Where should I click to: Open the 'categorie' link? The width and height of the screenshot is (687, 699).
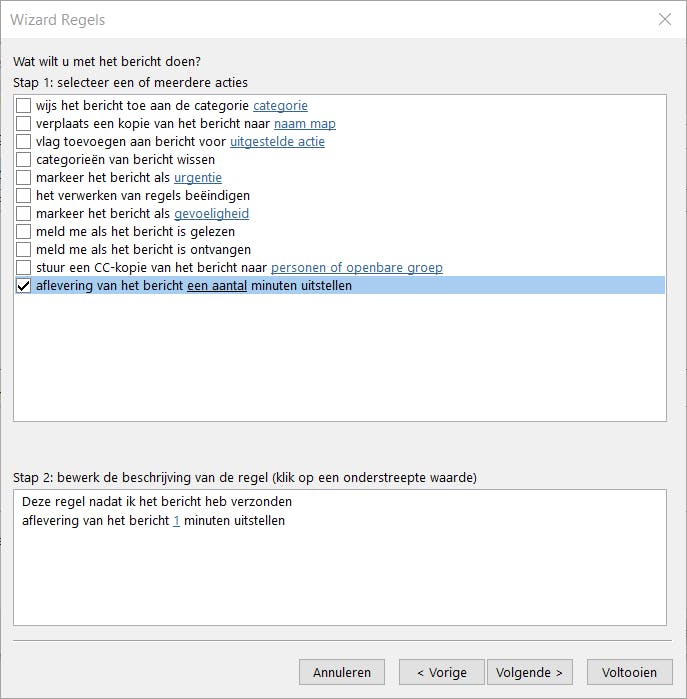(x=280, y=106)
